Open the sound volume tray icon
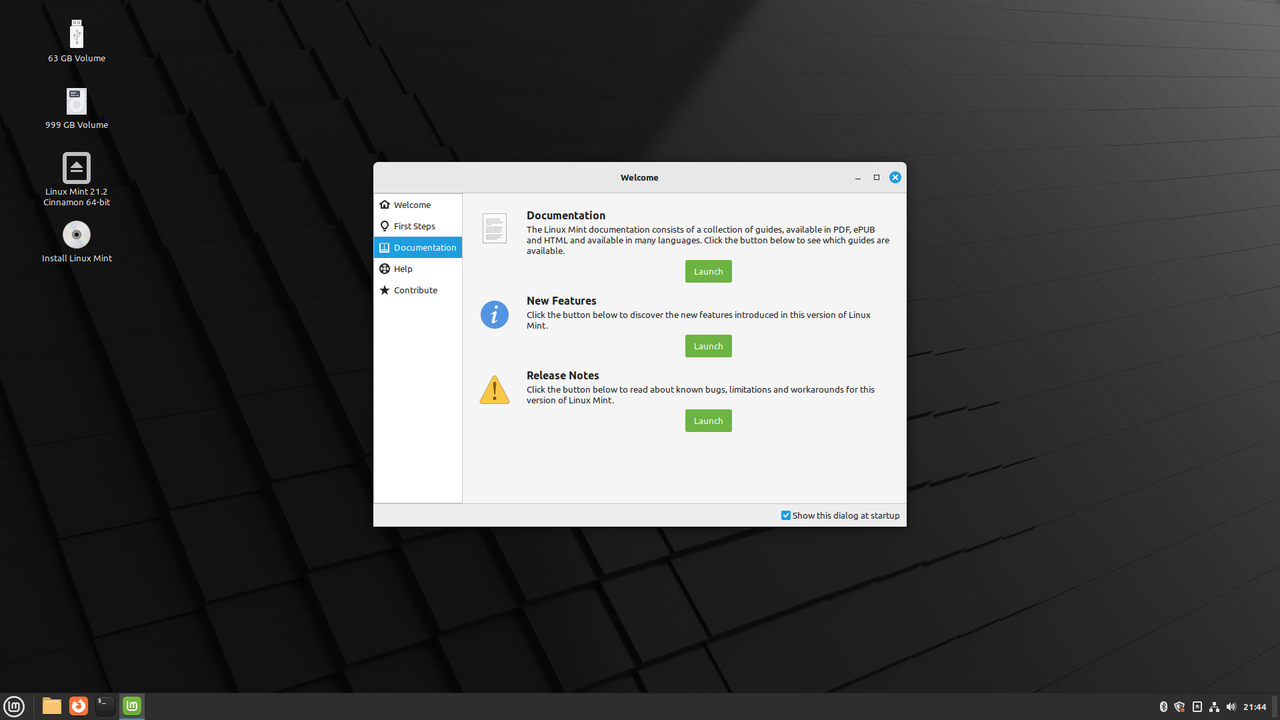Viewport: 1280px width, 720px height. (x=1231, y=707)
